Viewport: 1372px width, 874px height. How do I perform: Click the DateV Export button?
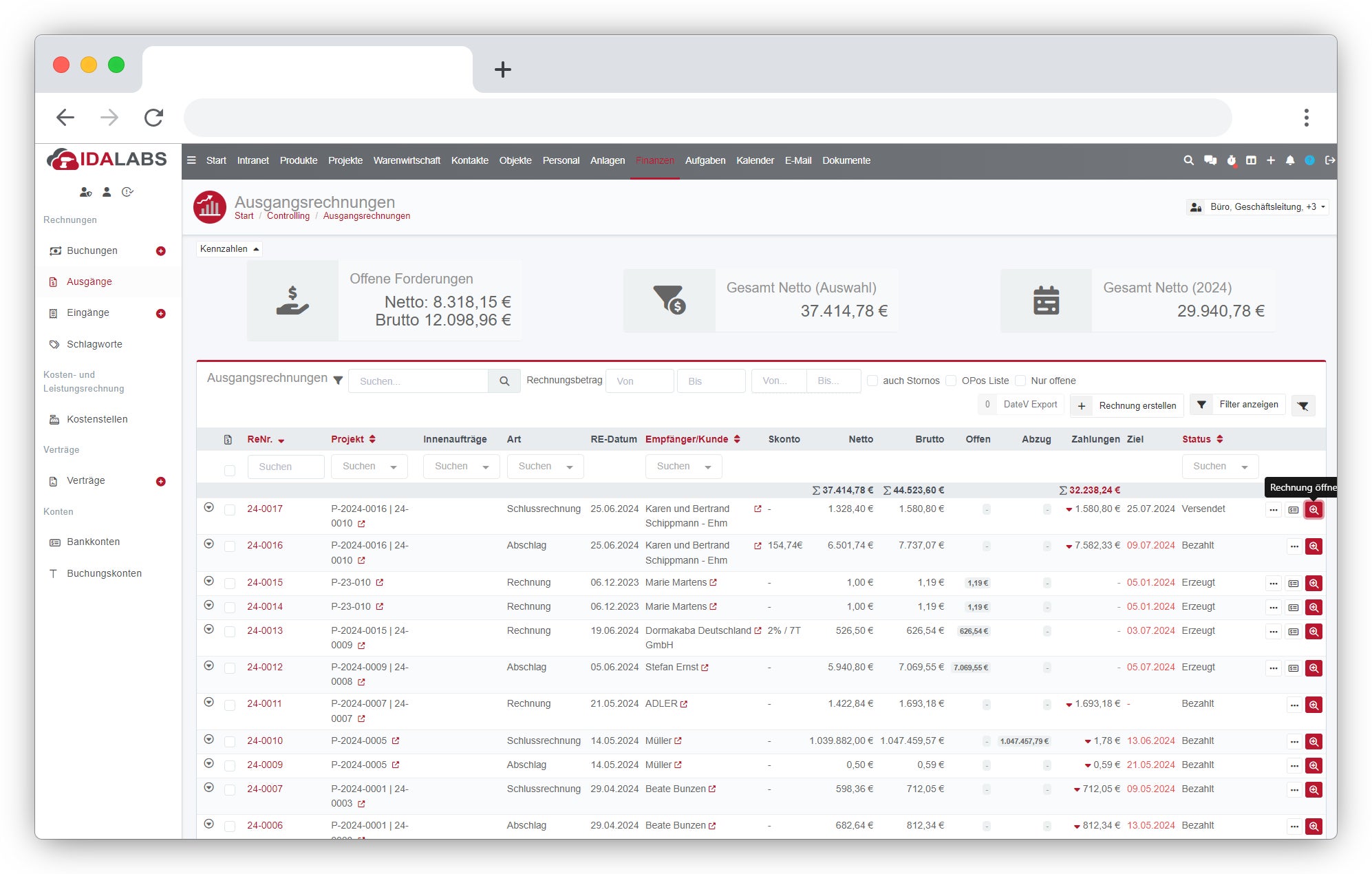tap(1021, 405)
